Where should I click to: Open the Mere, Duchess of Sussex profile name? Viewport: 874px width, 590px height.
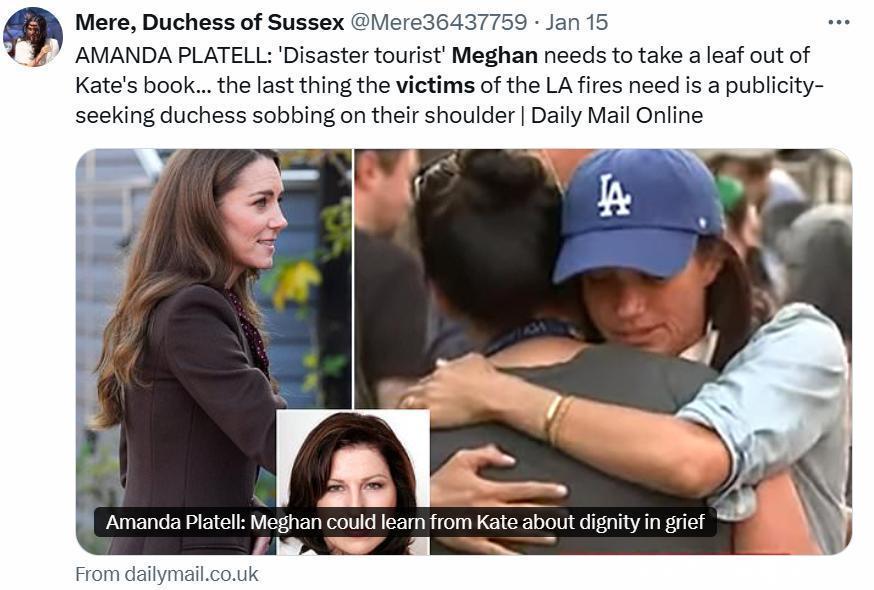click(210, 22)
